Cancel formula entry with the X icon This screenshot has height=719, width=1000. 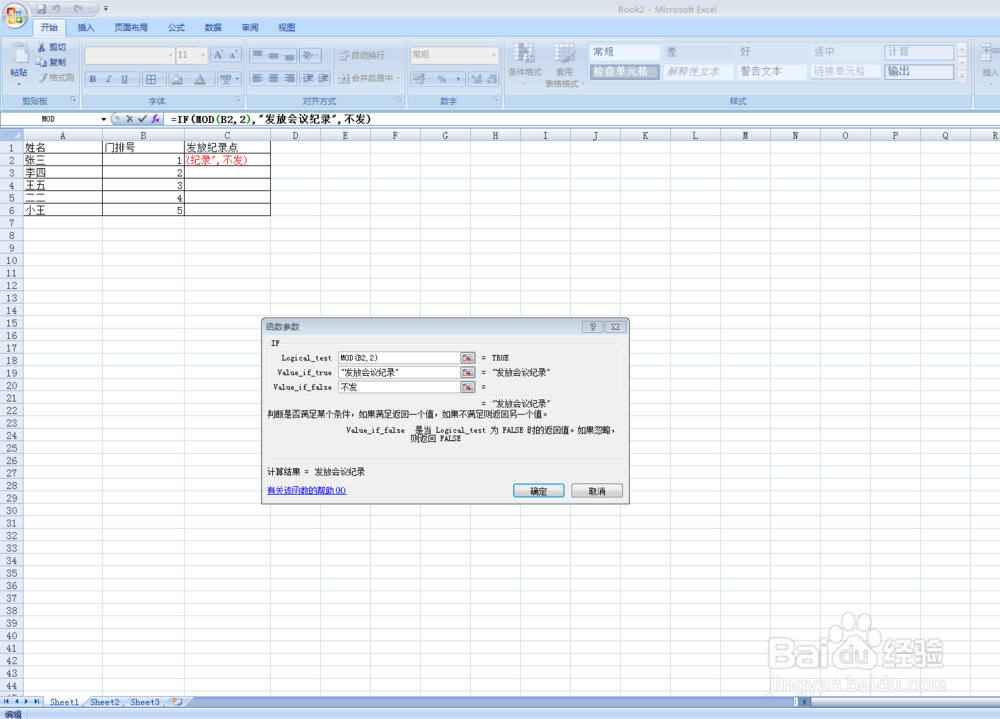coord(129,119)
